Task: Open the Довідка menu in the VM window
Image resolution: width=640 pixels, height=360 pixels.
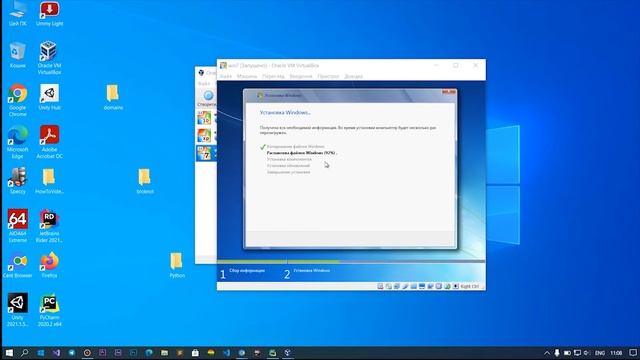Action: pyautogui.click(x=353, y=76)
